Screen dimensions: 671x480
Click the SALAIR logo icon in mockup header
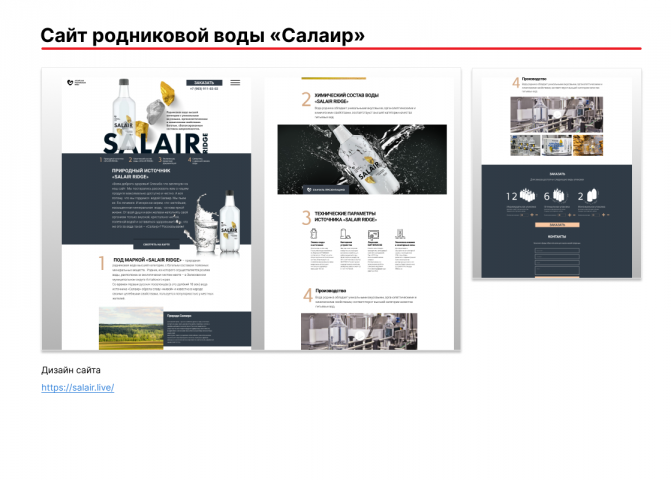(x=70, y=82)
